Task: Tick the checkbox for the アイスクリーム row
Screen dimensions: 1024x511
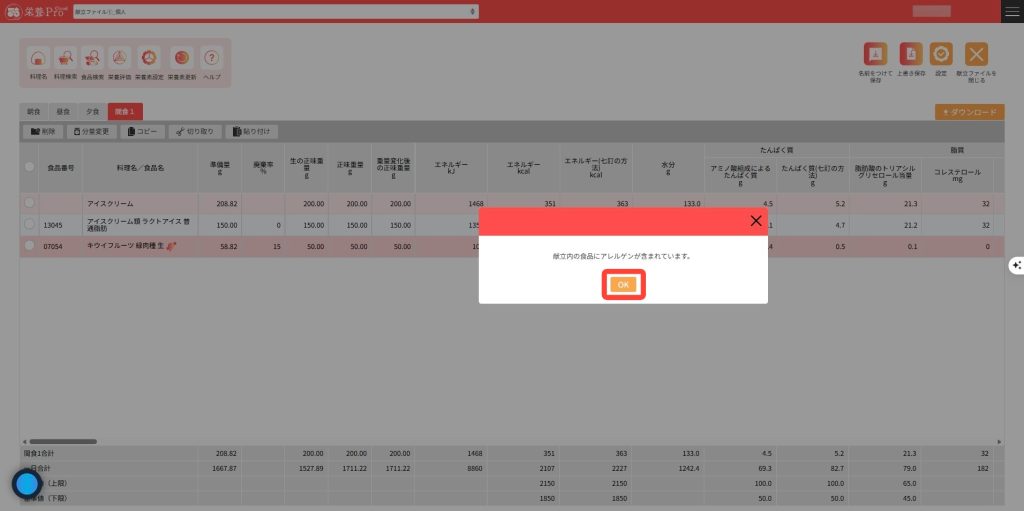Action: pyautogui.click(x=30, y=203)
